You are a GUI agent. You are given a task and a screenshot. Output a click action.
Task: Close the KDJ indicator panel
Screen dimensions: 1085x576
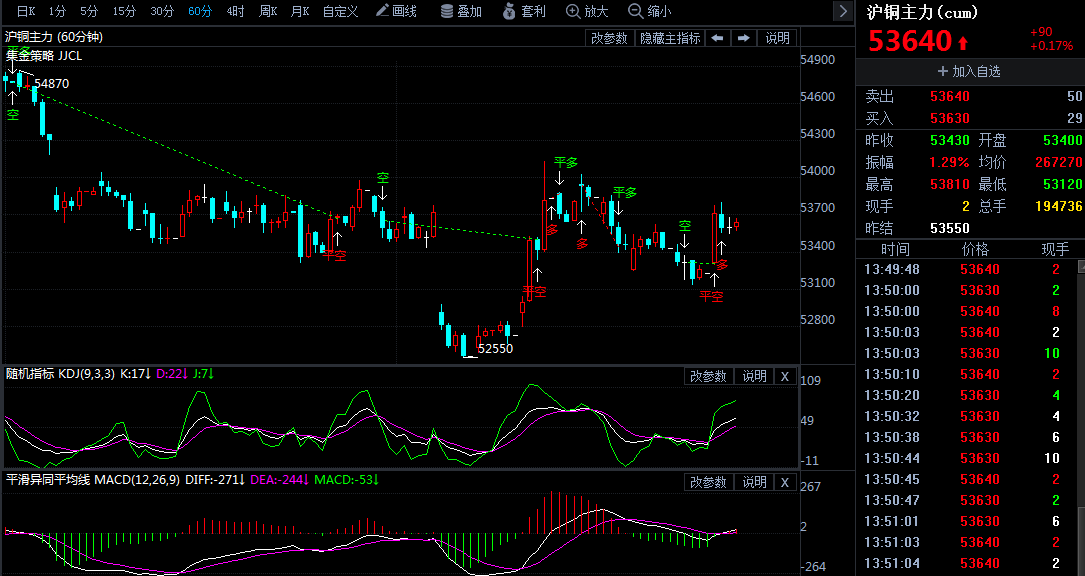(x=785, y=376)
